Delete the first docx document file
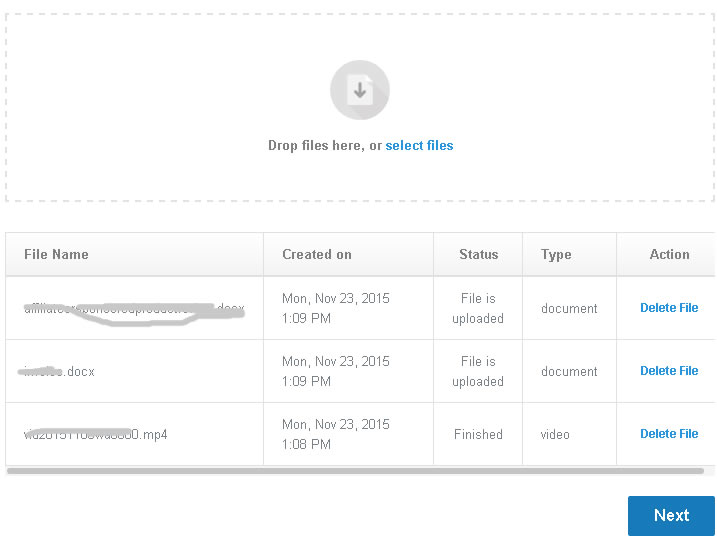 coord(669,308)
